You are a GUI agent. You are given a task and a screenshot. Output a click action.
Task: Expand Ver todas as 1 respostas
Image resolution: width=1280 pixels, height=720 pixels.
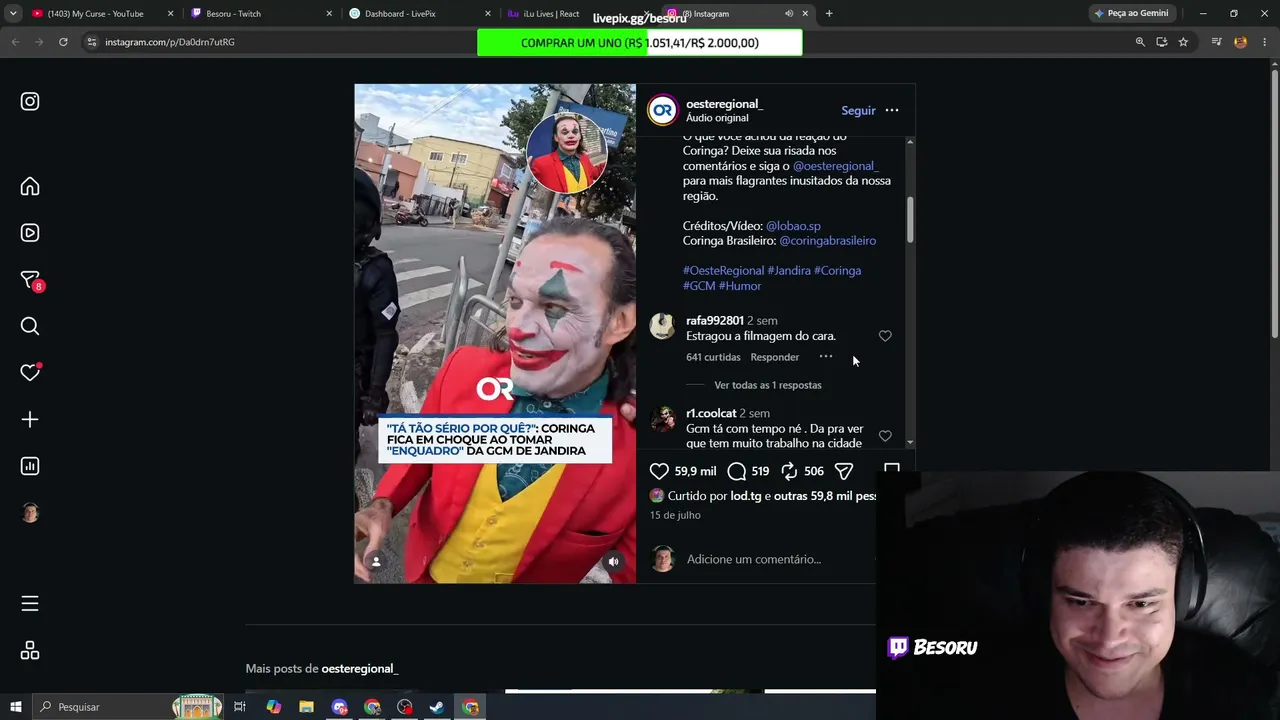tap(768, 385)
